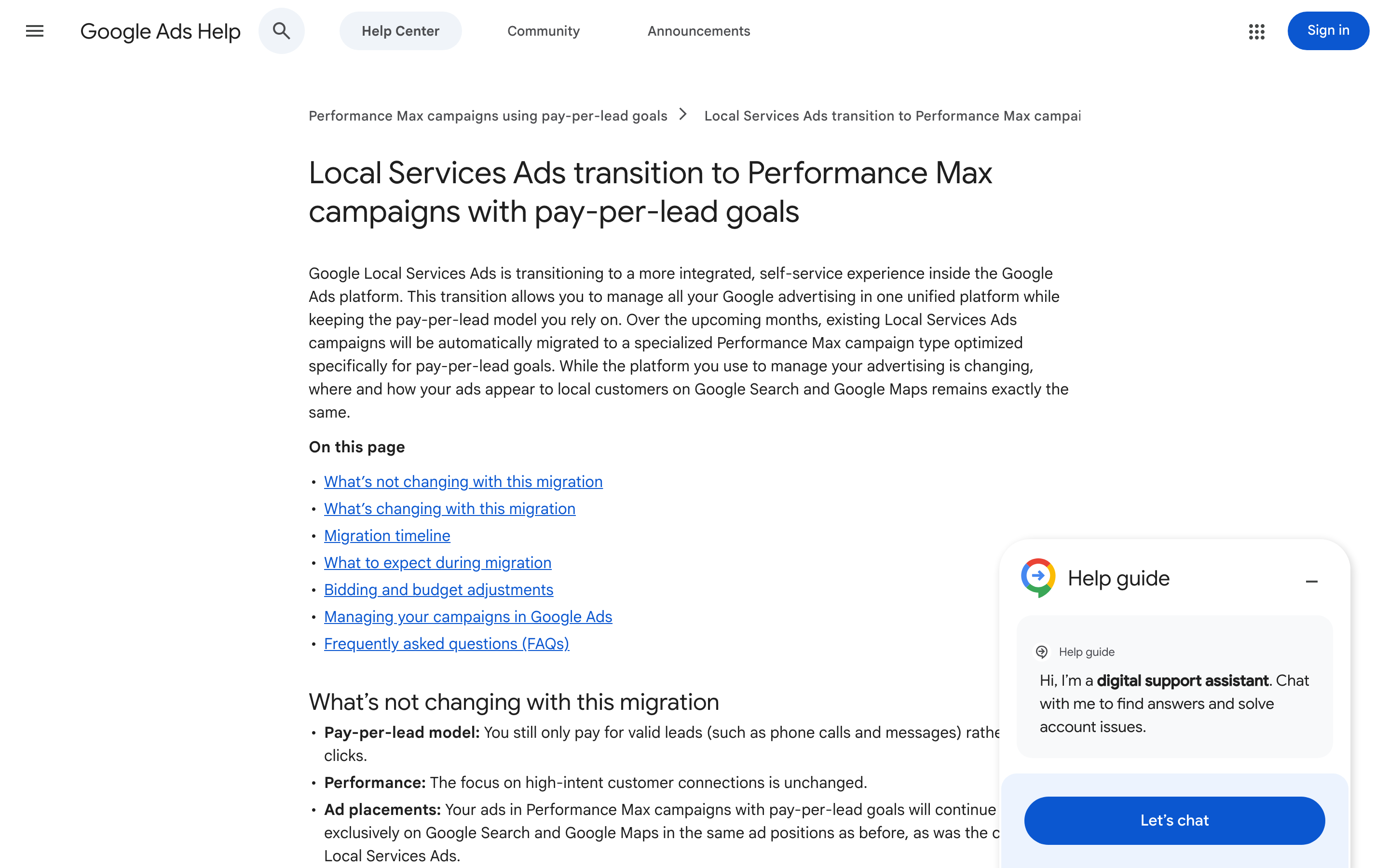
Task: Go to What to expect during migration
Action: (x=437, y=563)
